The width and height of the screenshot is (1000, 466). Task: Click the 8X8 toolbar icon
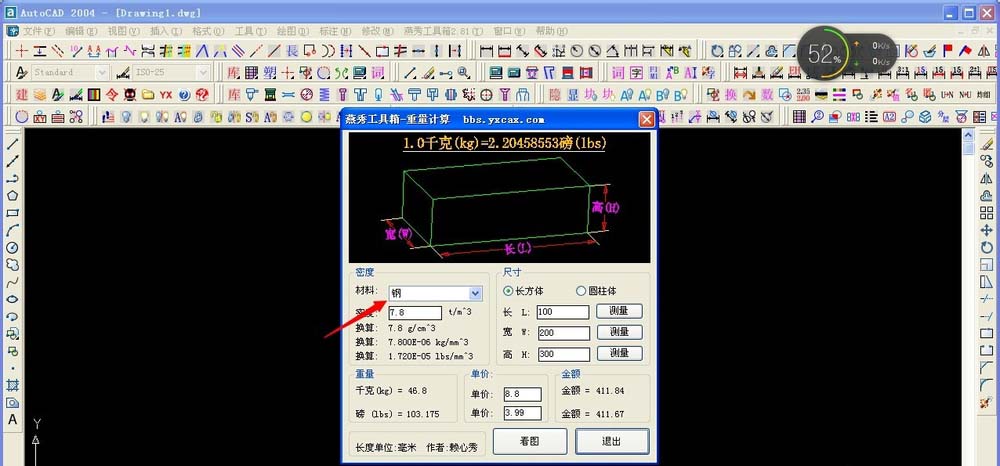853,117
